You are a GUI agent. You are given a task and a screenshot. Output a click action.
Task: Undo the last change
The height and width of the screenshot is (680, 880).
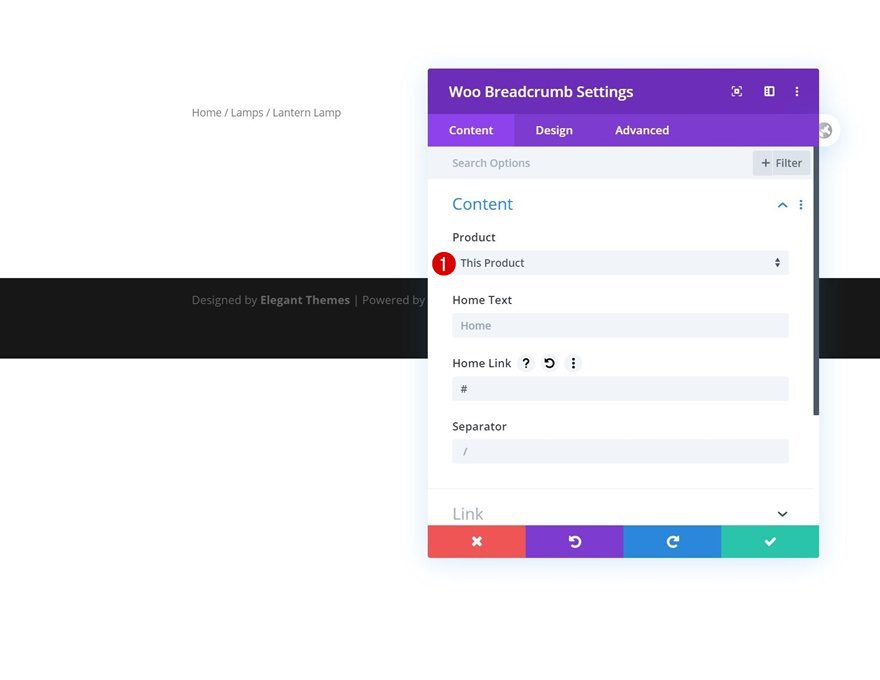(x=573, y=541)
